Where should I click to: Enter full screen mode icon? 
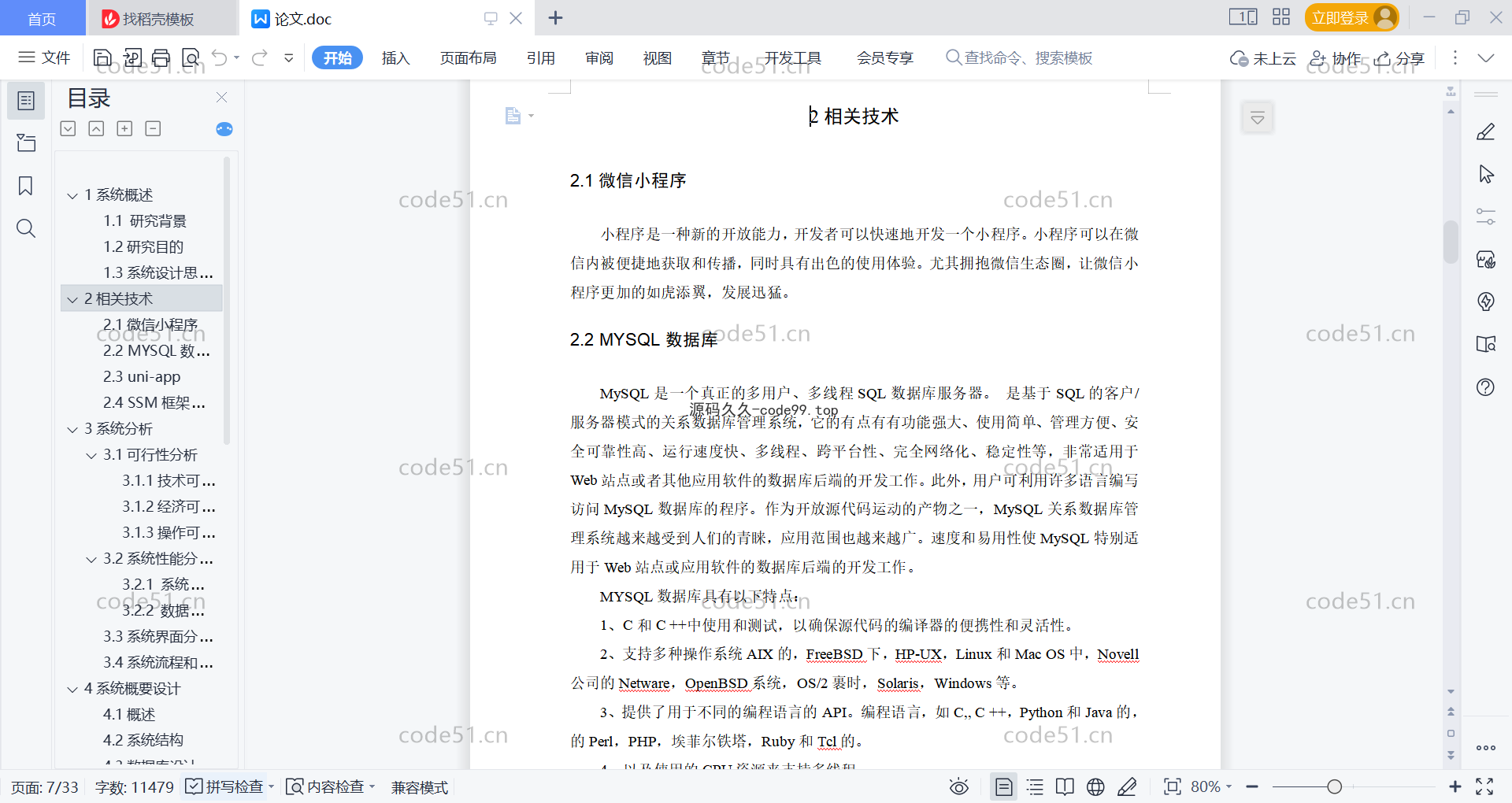[x=1484, y=786]
